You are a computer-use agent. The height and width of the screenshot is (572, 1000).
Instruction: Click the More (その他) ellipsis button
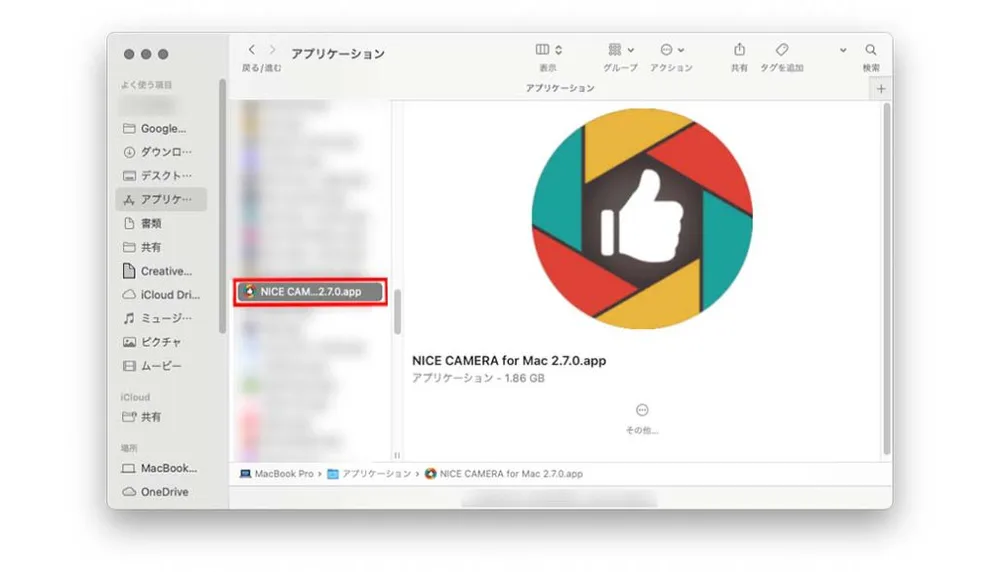[642, 410]
